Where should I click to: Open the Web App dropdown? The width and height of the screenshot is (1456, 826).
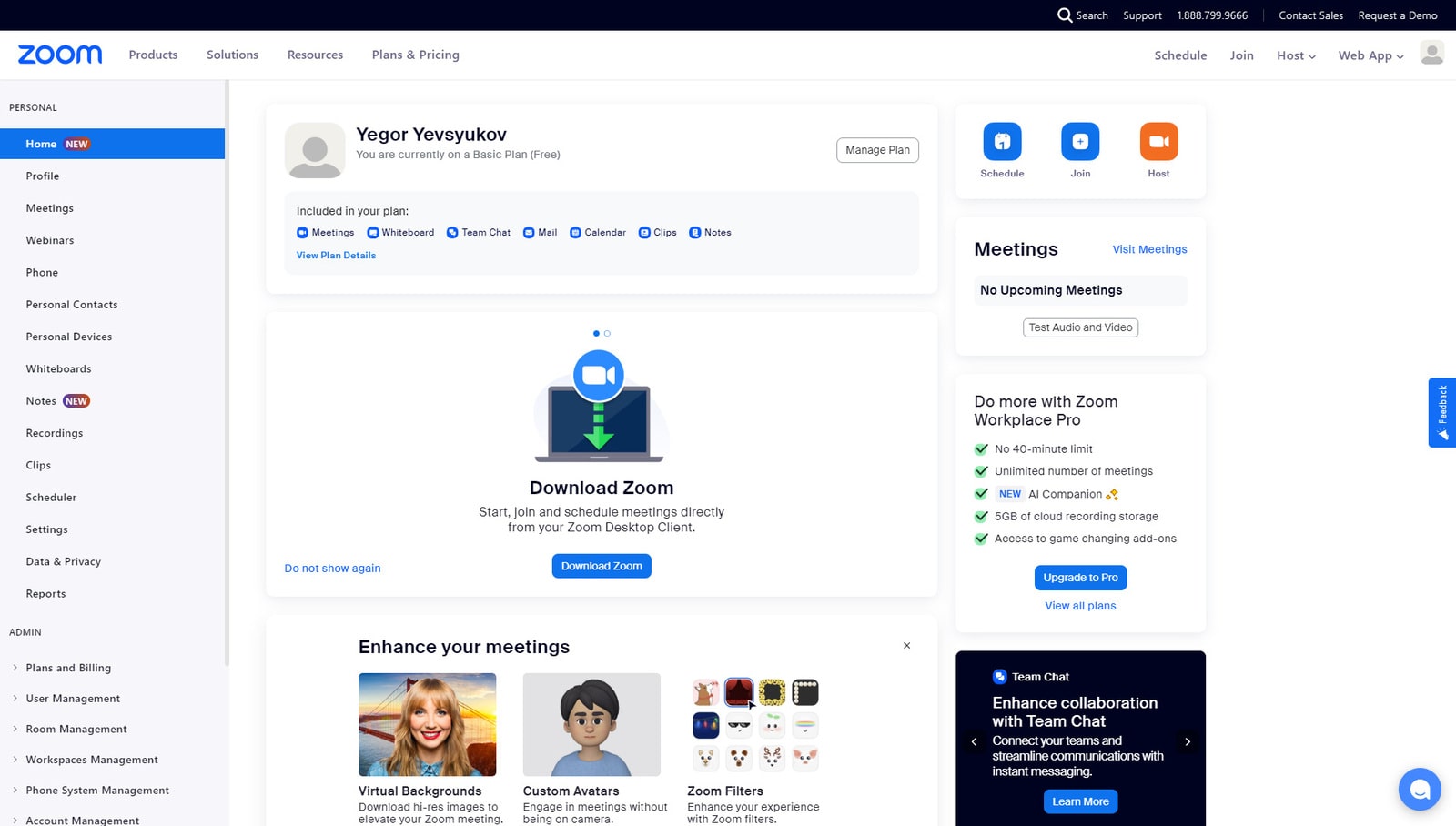[x=1370, y=55]
